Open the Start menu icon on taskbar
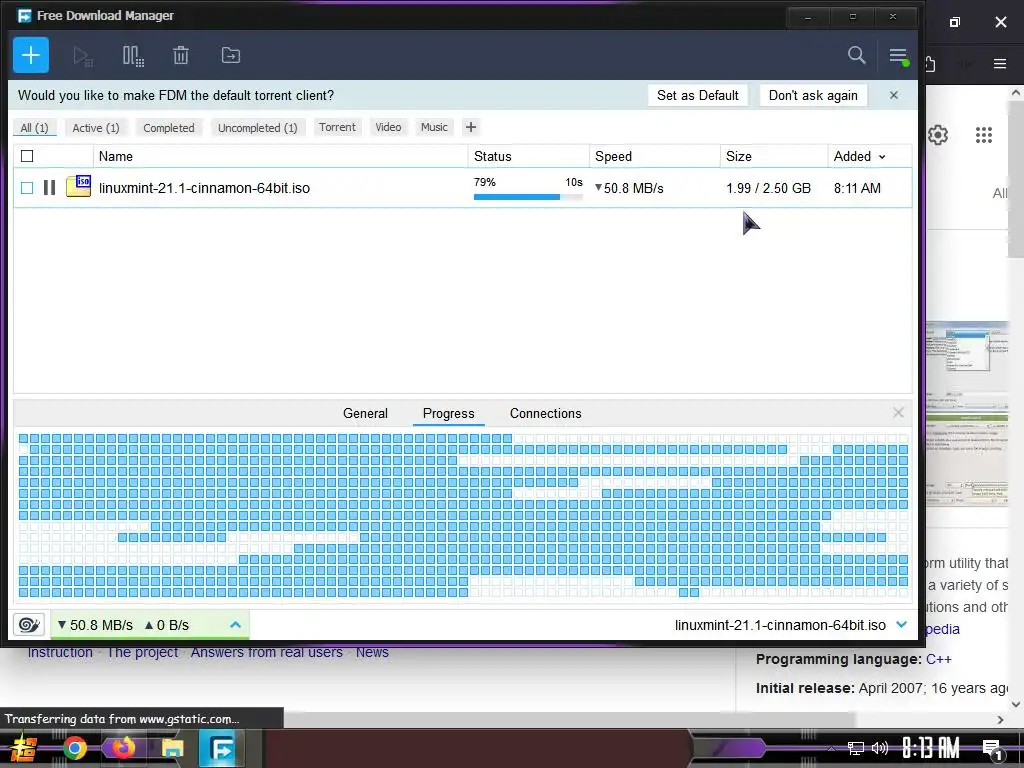Viewport: 1024px width, 768px height. 24,748
